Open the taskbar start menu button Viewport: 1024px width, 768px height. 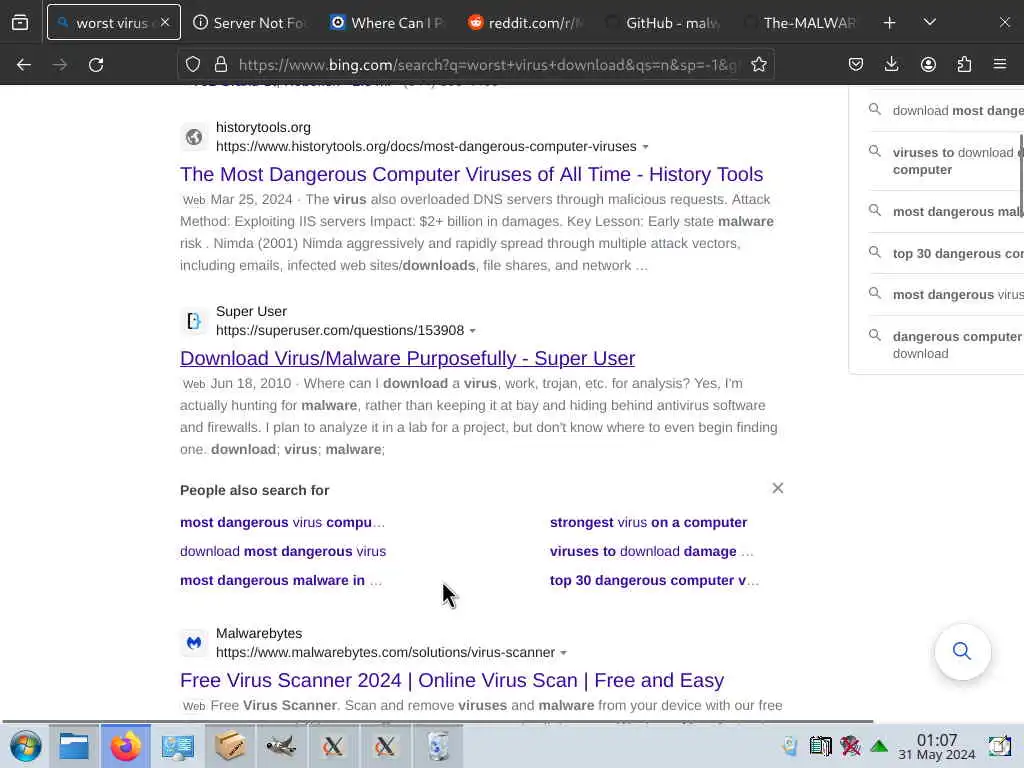pos(25,746)
